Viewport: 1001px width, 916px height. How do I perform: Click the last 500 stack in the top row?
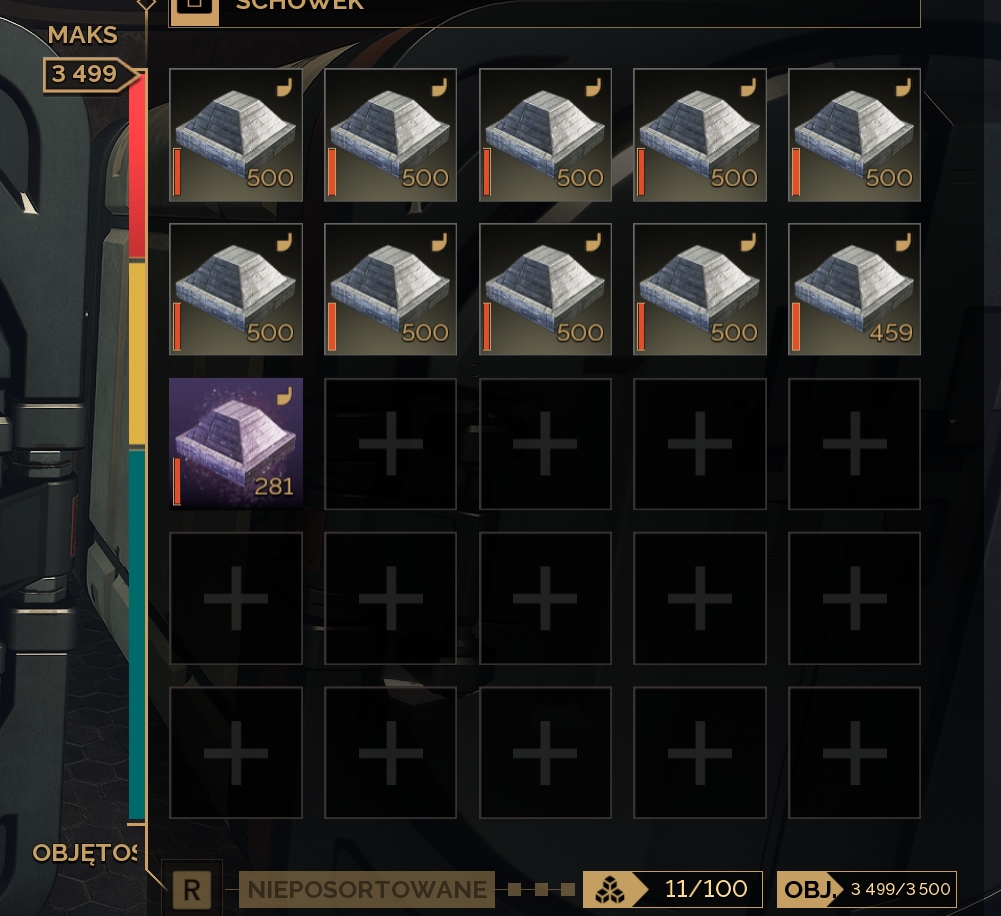854,135
